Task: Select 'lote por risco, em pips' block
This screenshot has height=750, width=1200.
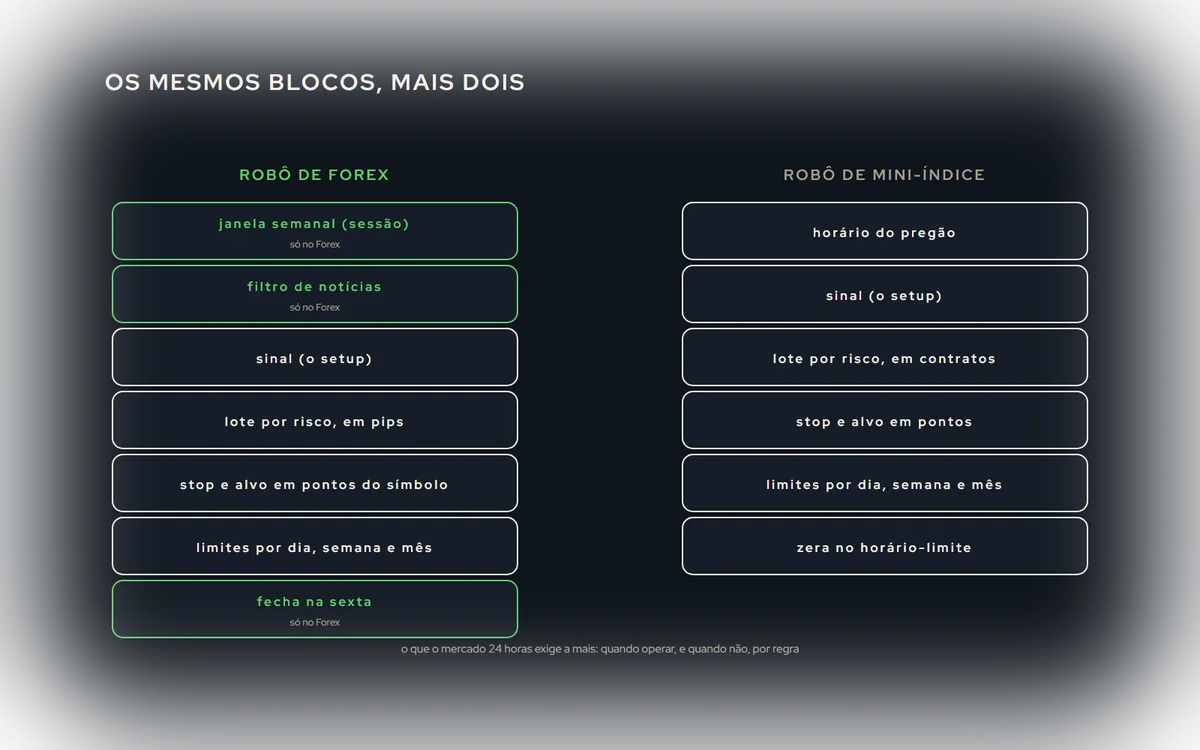Action: [315, 420]
